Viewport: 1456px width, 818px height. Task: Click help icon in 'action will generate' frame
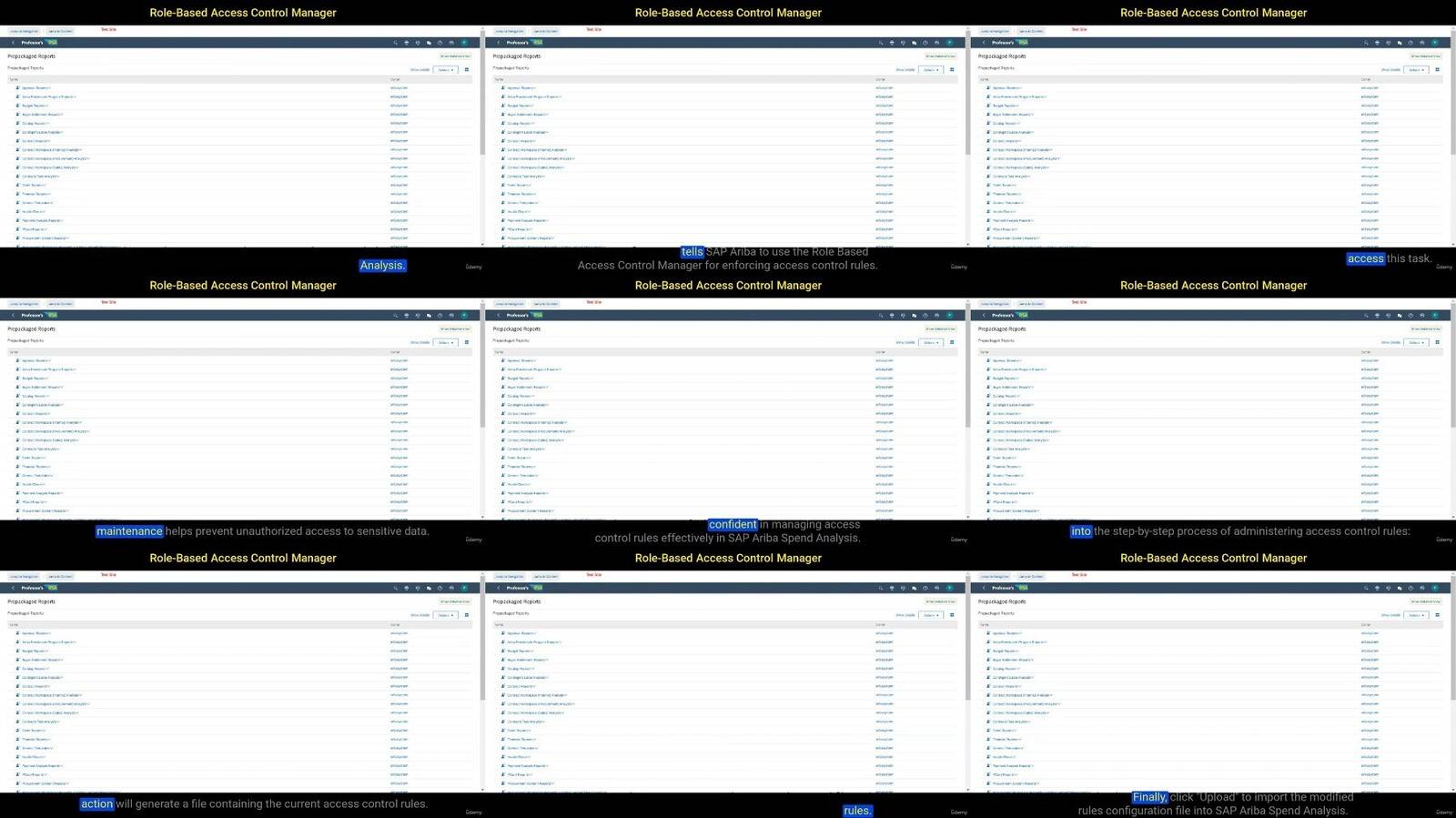pos(440,588)
